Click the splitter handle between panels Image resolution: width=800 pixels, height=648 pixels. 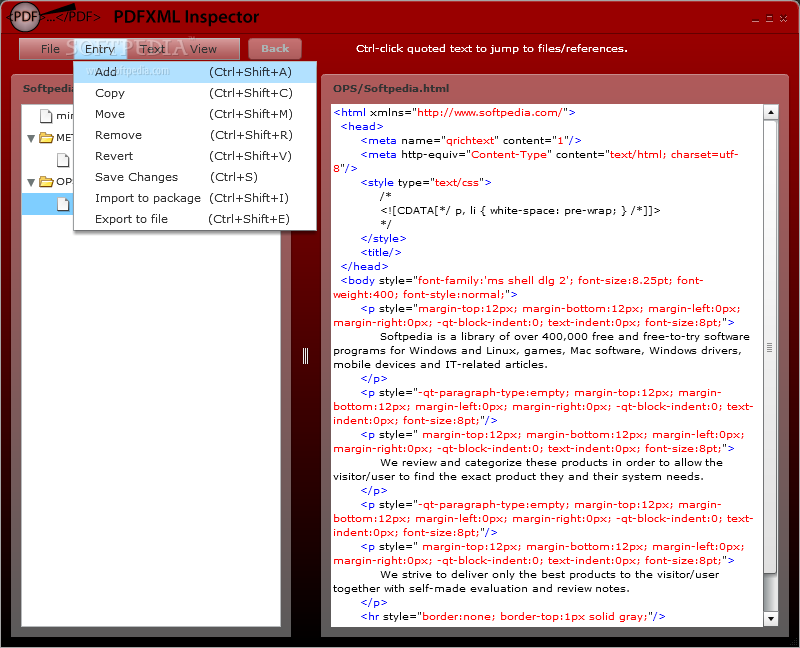tap(305, 356)
